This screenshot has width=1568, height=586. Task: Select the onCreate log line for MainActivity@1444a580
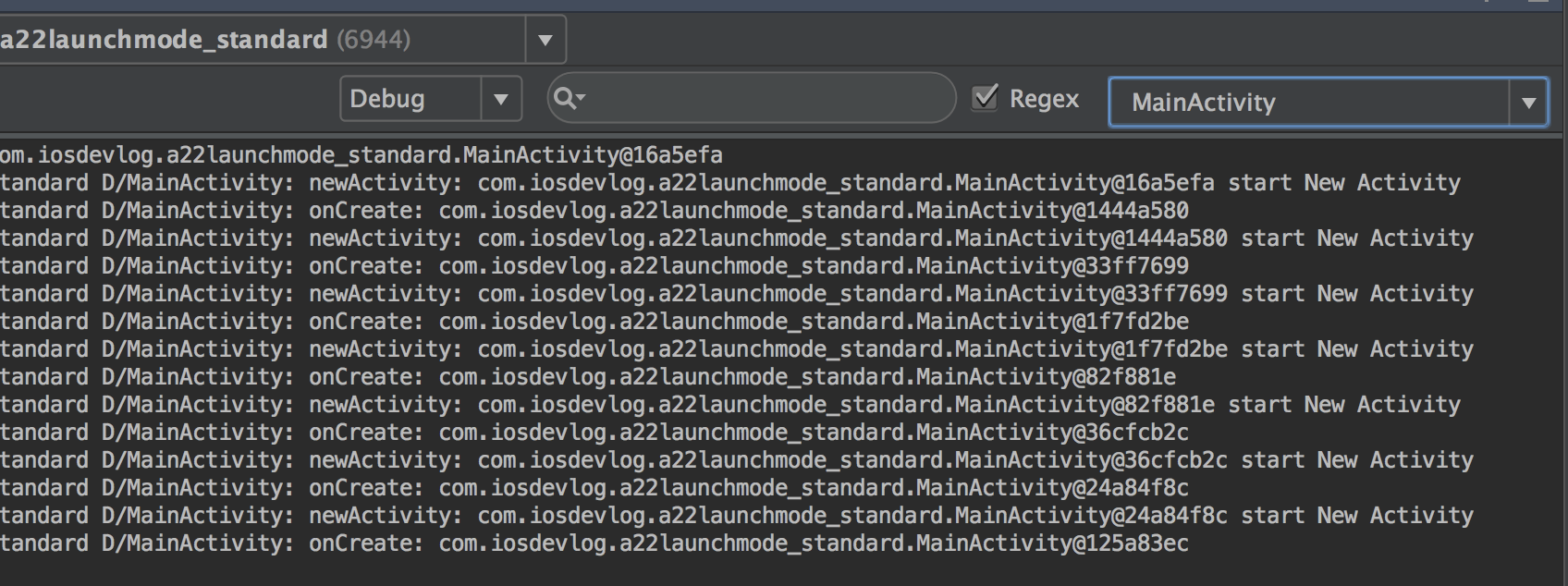point(594,210)
